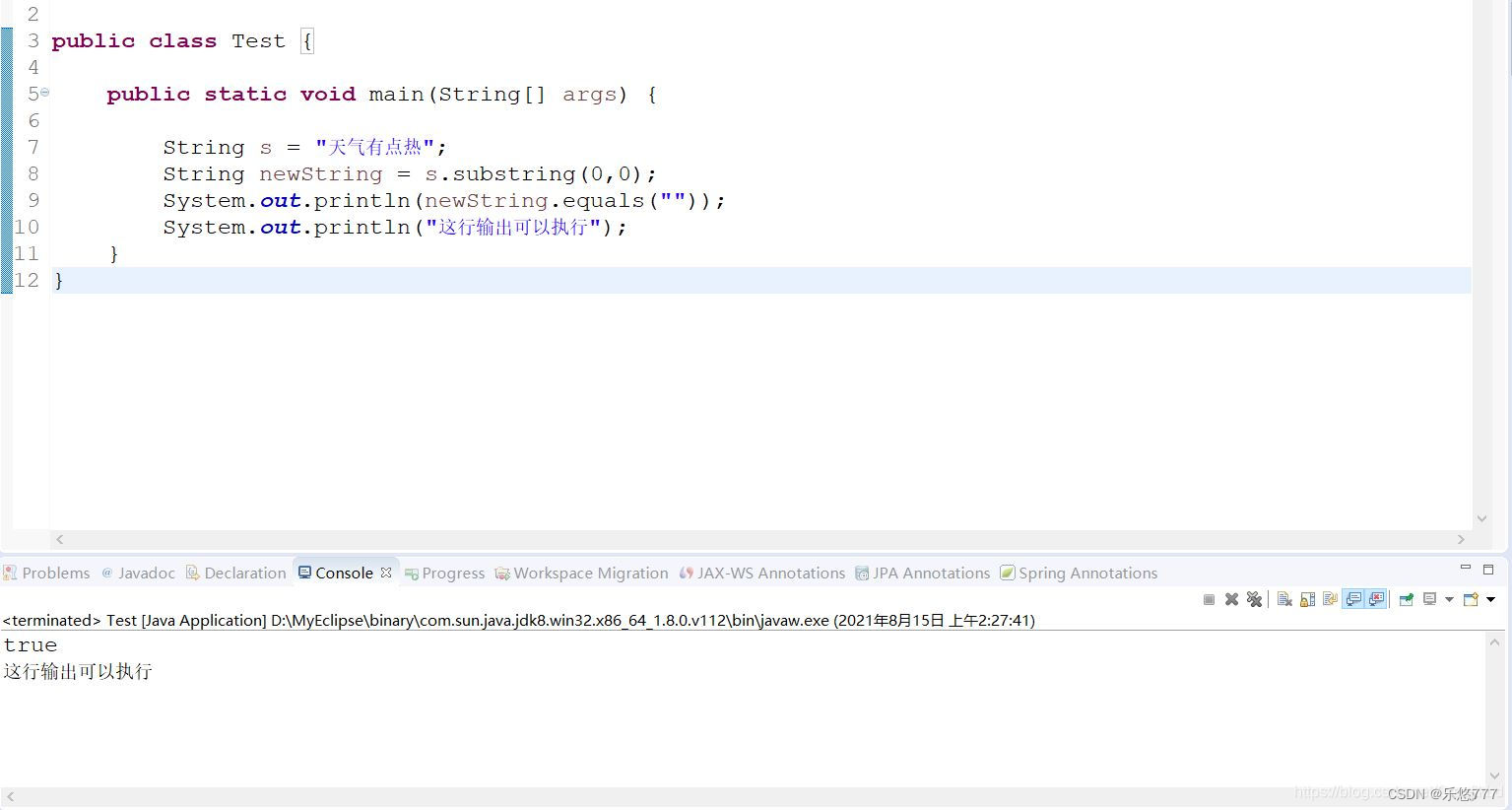
Task: Toggle Word Wrap in the Console toolbar
Action: tap(1330, 599)
